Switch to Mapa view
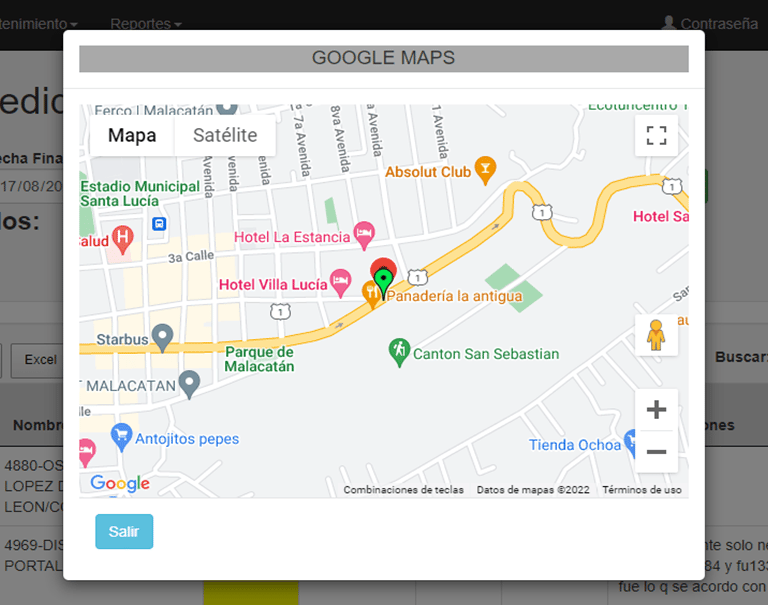Image resolution: width=768 pixels, height=605 pixels. coord(132,135)
